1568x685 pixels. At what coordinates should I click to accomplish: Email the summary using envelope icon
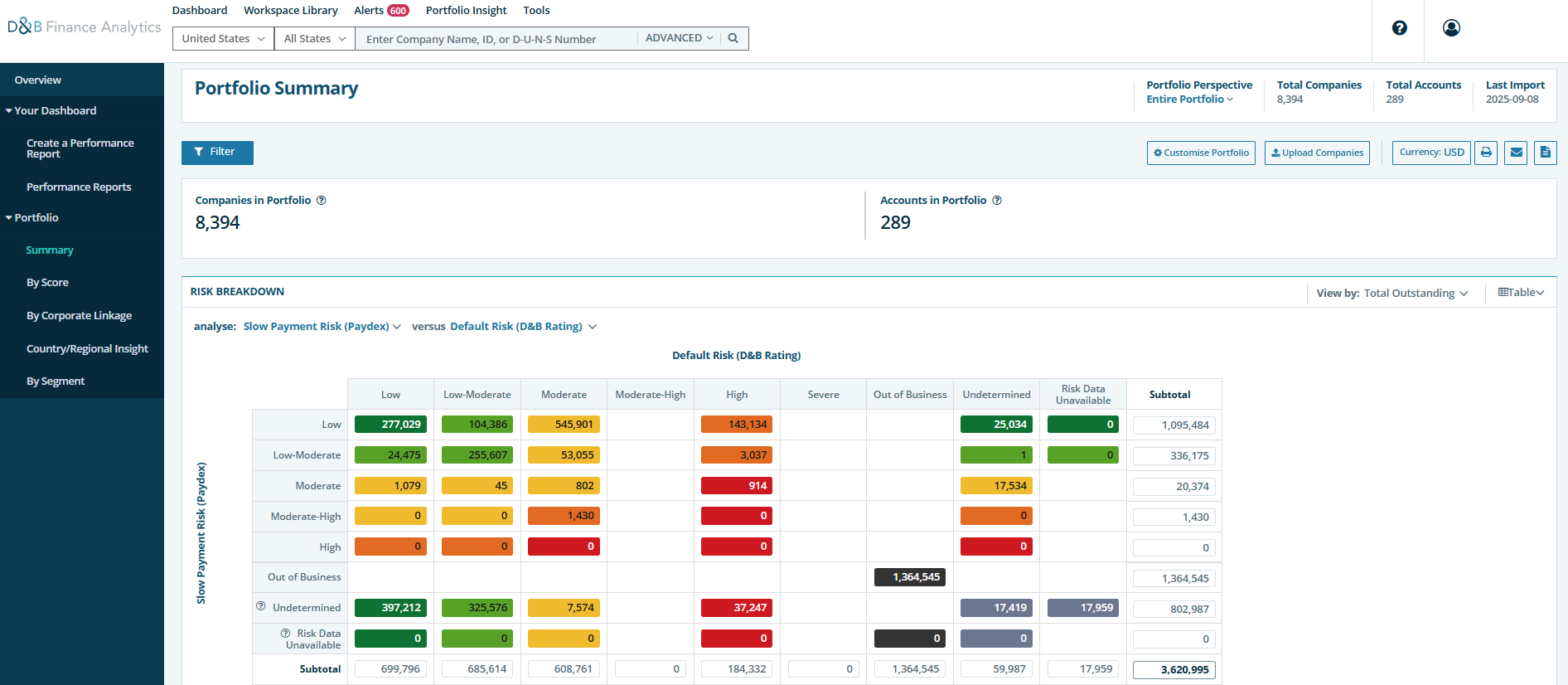(x=1516, y=153)
